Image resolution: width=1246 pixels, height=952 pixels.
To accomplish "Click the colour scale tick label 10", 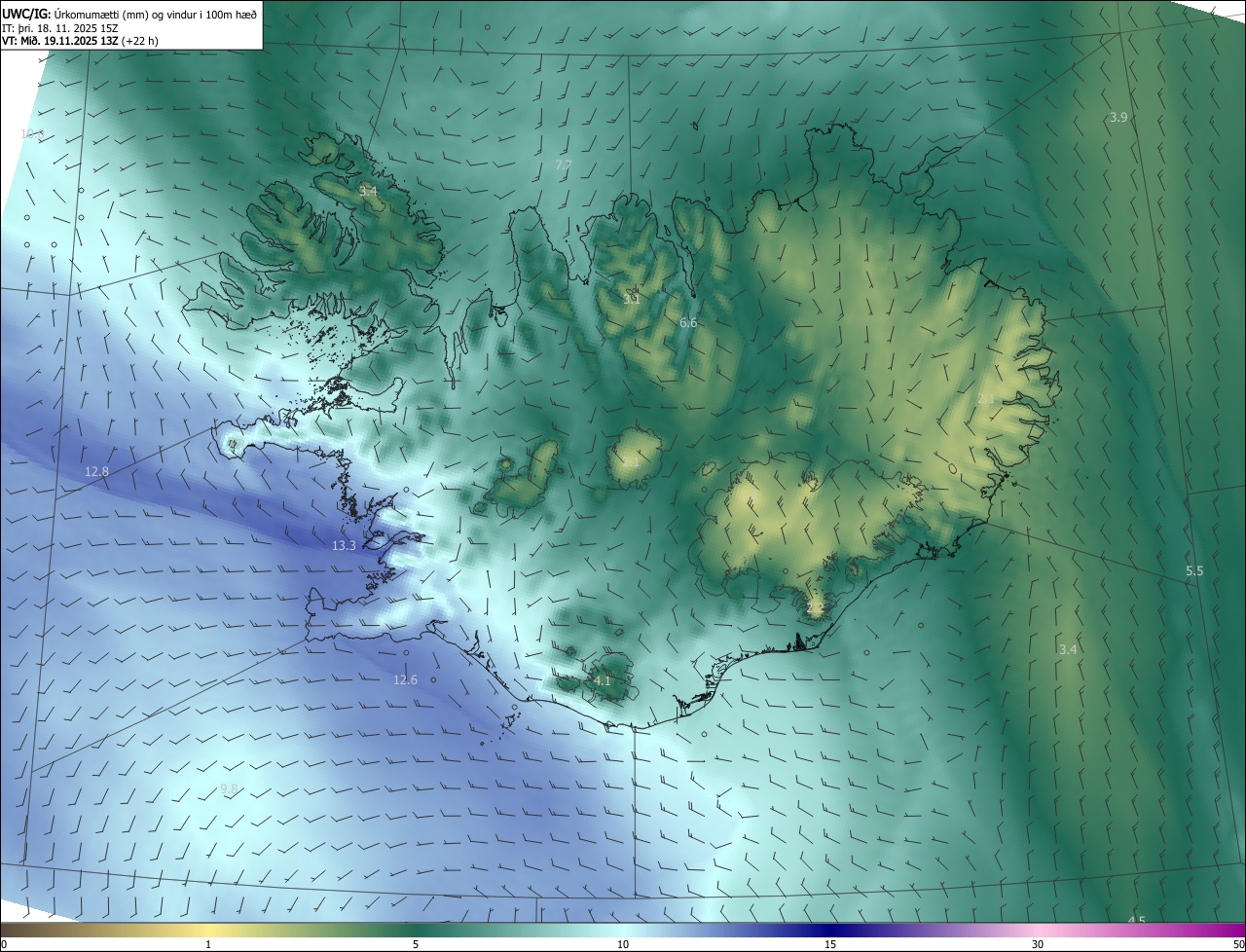I will 623,944.
